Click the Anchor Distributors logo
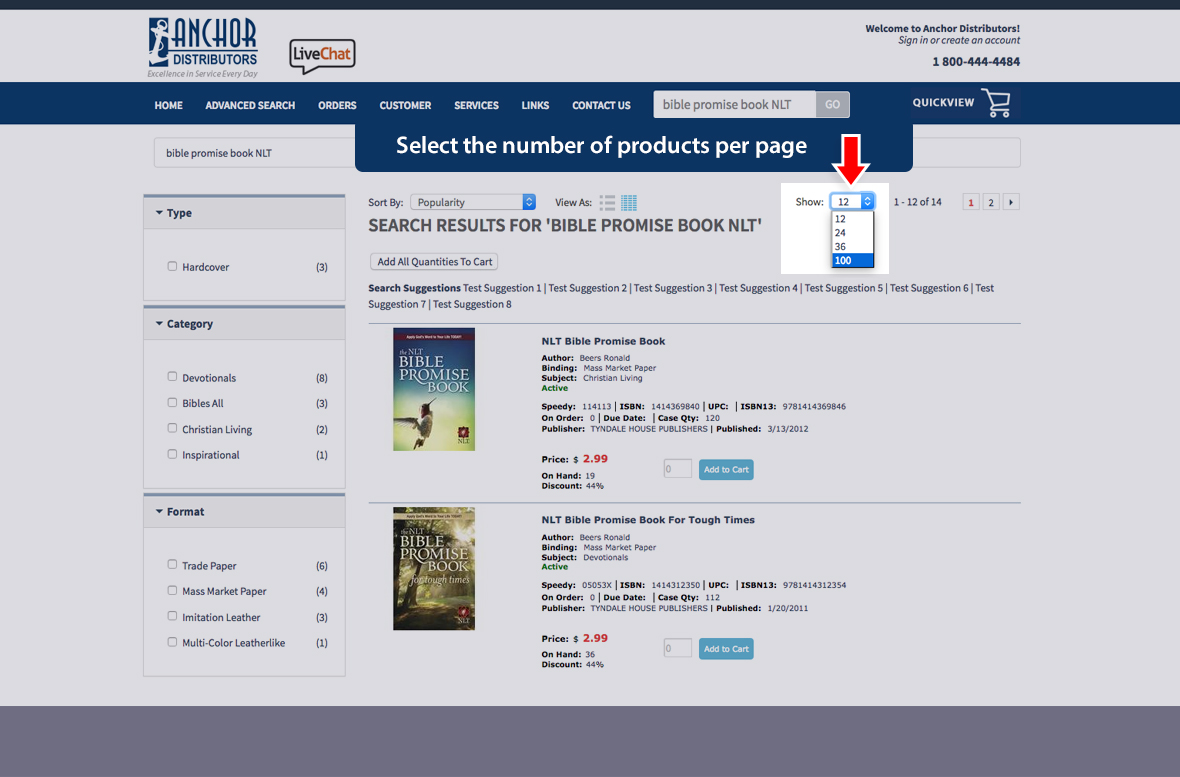 tap(202, 47)
